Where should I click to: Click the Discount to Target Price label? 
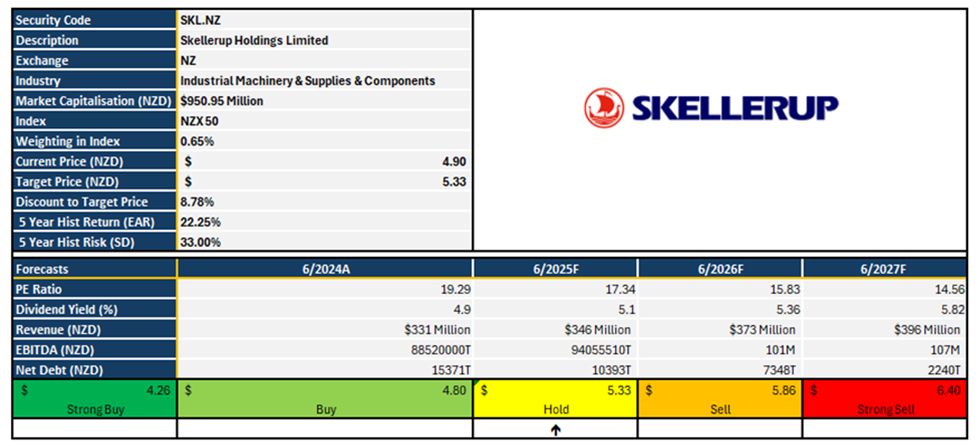(94, 202)
